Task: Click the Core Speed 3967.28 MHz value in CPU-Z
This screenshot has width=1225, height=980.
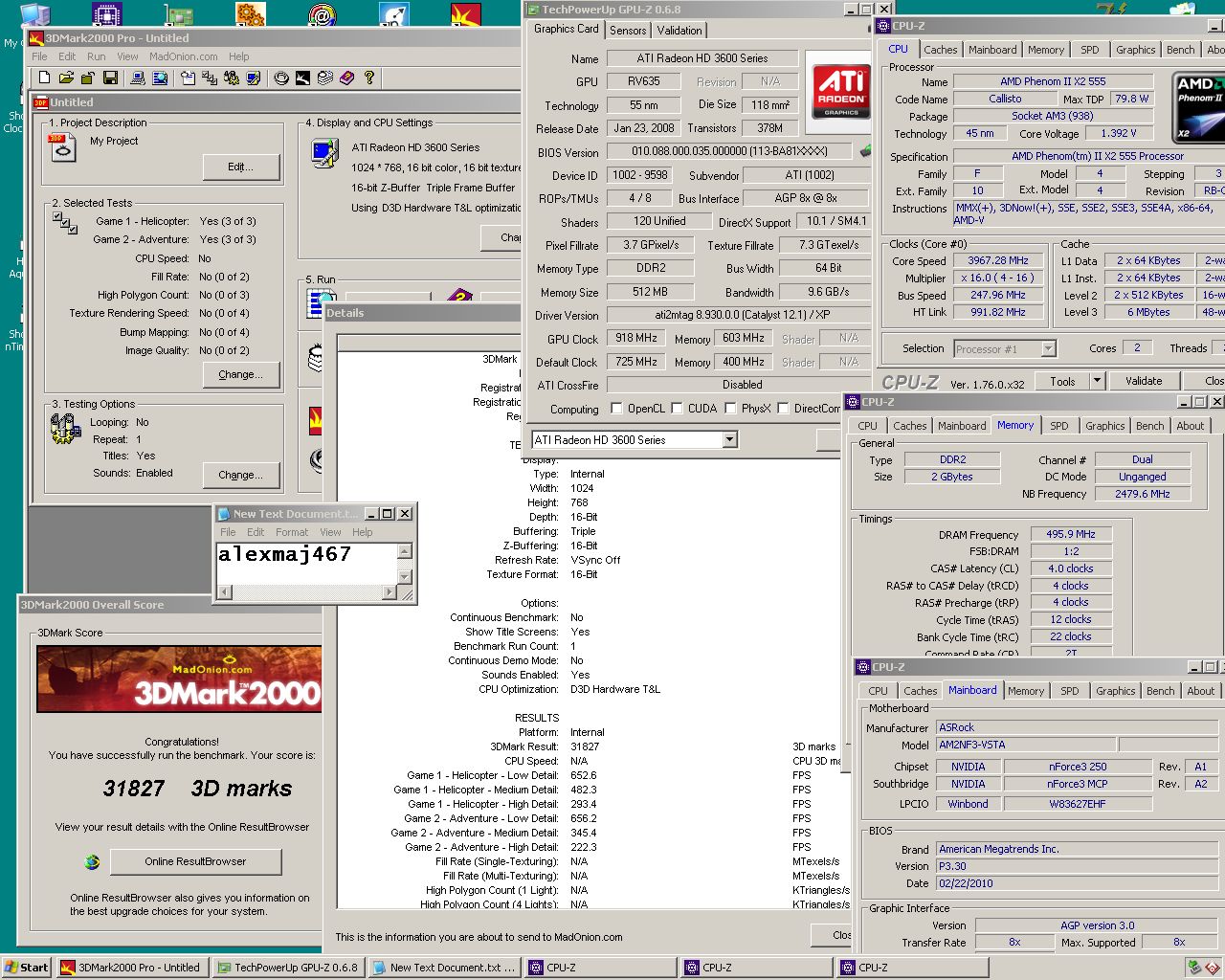Action: [x=998, y=260]
